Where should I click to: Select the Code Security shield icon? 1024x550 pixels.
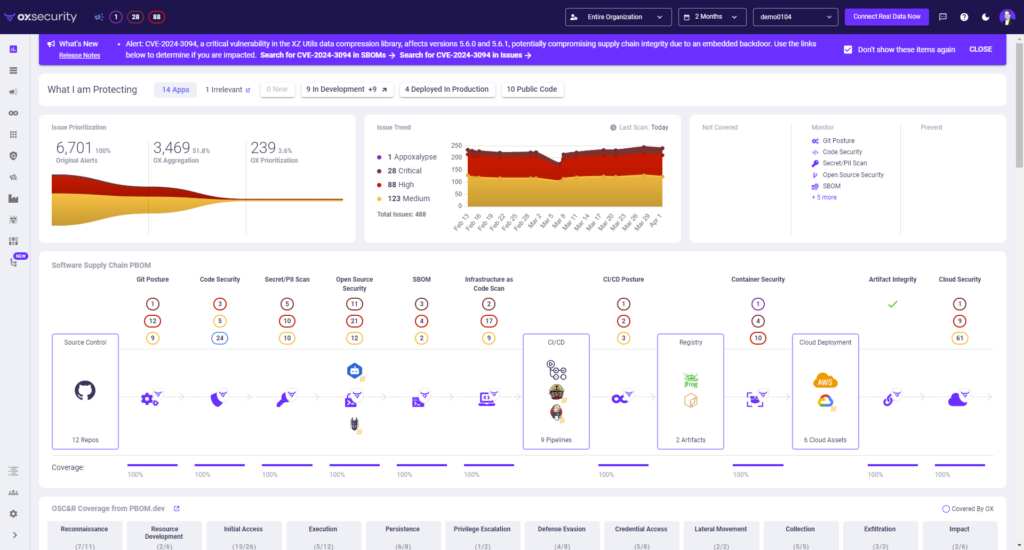[x=218, y=398]
